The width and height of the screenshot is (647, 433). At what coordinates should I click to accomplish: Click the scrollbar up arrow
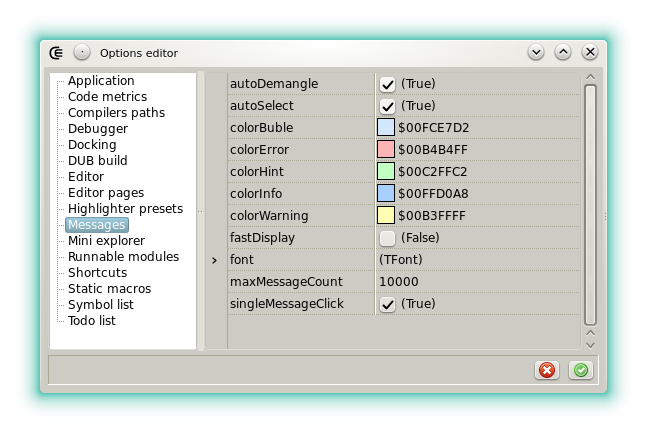pos(590,78)
